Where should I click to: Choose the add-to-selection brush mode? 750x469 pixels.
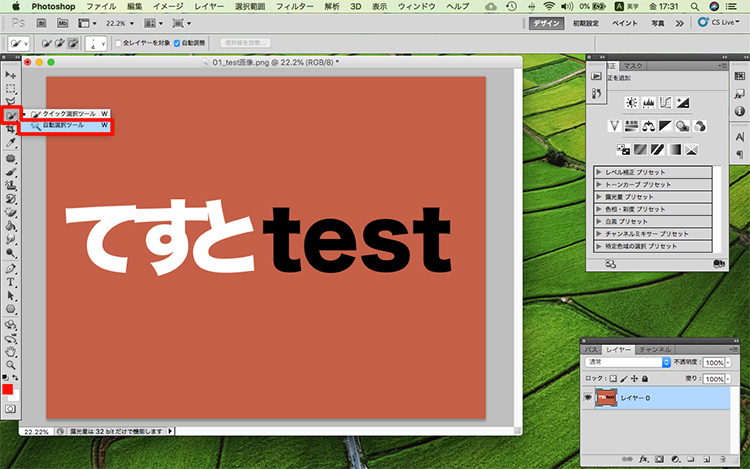click(x=60, y=44)
